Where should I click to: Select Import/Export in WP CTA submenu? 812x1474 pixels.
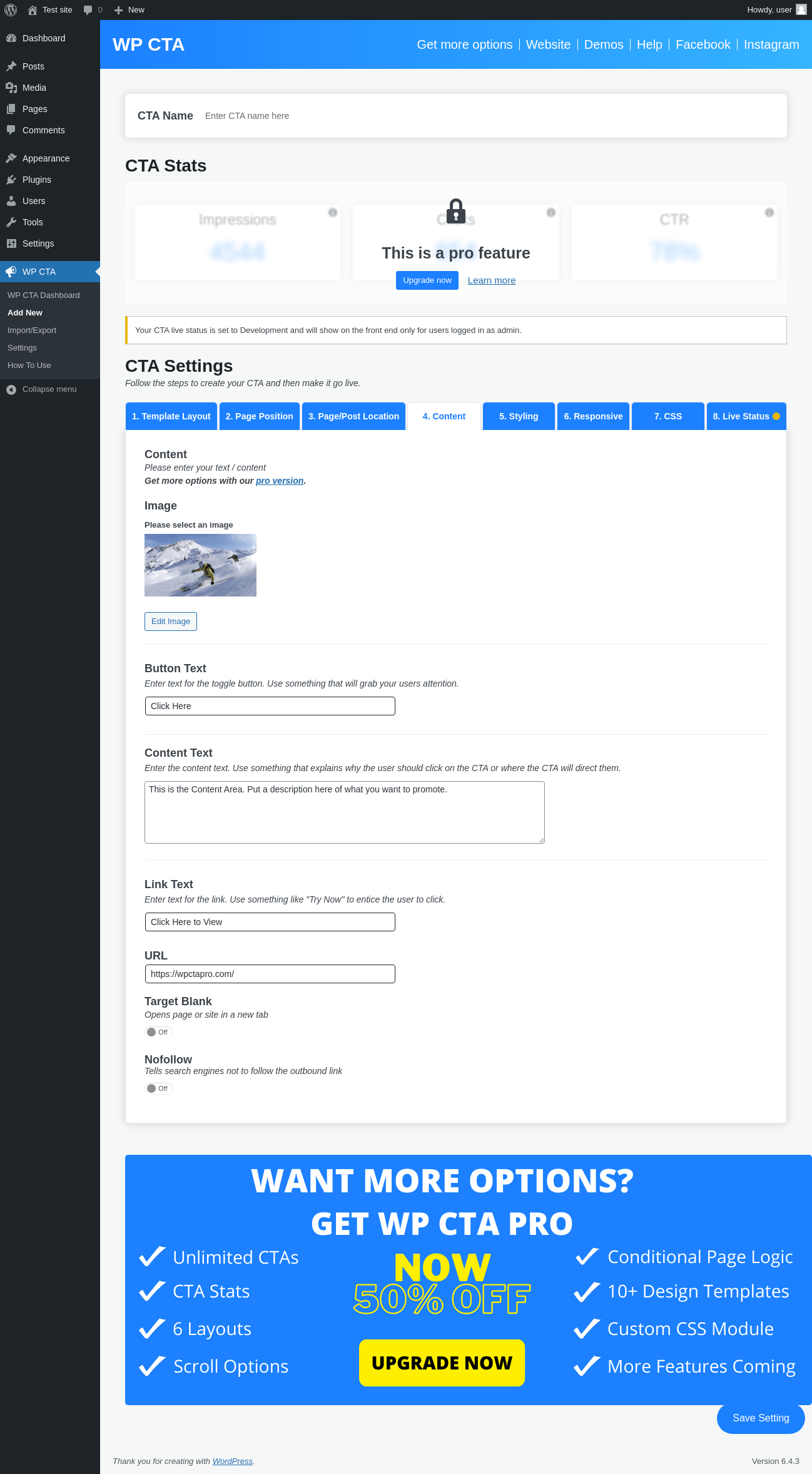[x=32, y=330]
